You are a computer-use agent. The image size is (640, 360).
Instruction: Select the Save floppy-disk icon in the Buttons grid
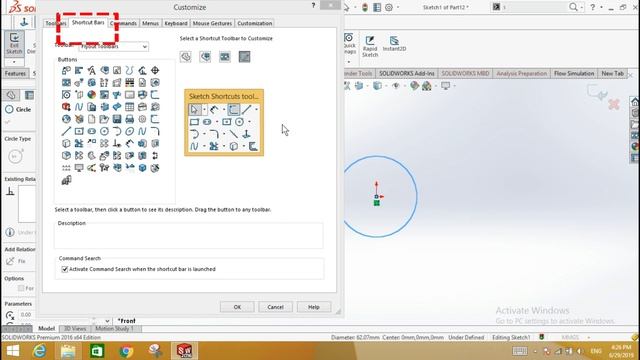(x=117, y=119)
